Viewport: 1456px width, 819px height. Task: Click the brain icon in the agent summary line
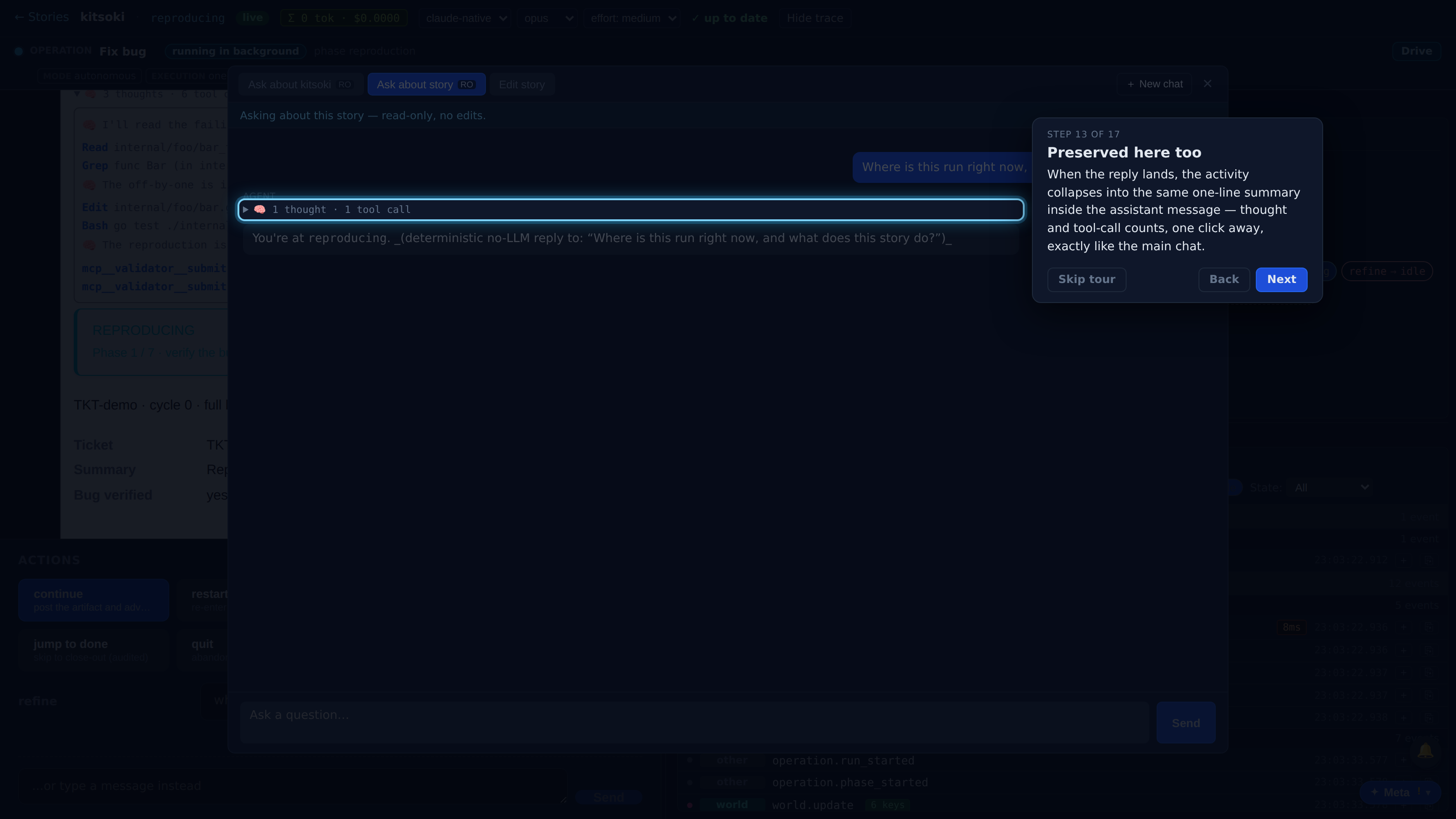259,210
